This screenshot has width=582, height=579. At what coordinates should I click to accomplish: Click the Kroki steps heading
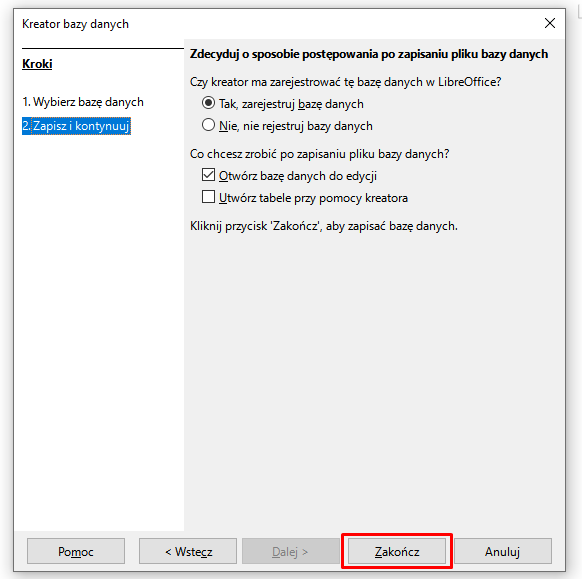pos(37,64)
